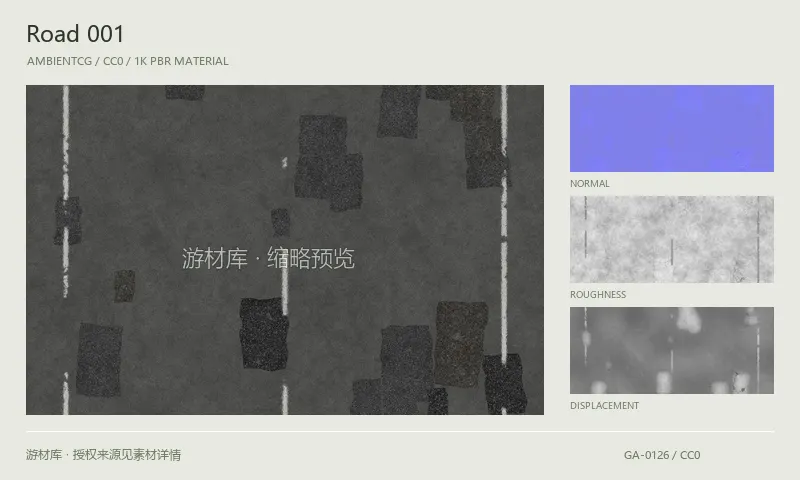The height and width of the screenshot is (480, 800).
Task: Click the 'DISPLACEMENT' label
Action: pyautogui.click(x=605, y=406)
